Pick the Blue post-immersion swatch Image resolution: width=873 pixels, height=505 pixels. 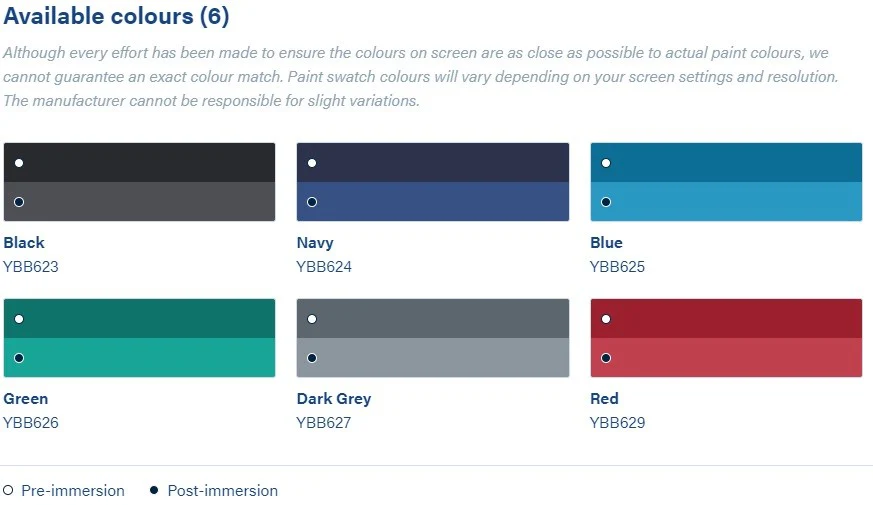pyautogui.click(x=726, y=202)
